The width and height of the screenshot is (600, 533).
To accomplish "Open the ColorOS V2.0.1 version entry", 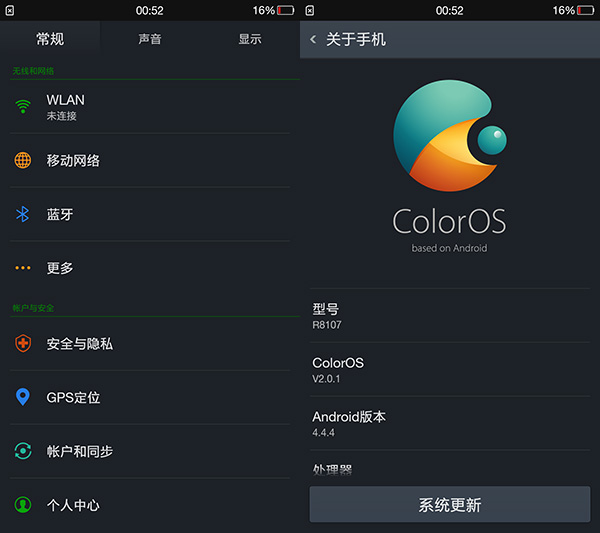I will click(x=450, y=369).
